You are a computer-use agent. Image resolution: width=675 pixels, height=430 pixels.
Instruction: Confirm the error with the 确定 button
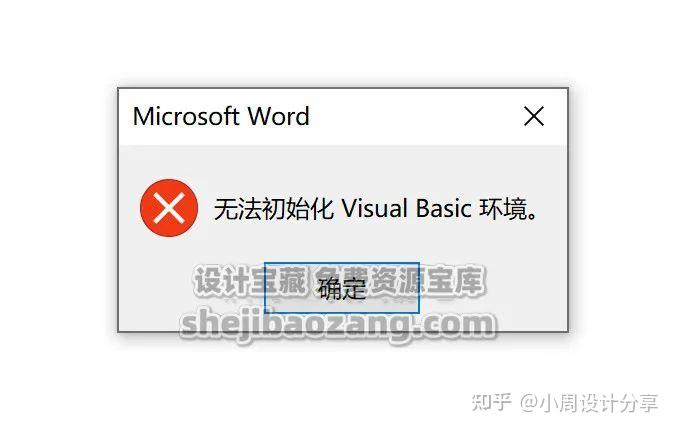[342, 287]
